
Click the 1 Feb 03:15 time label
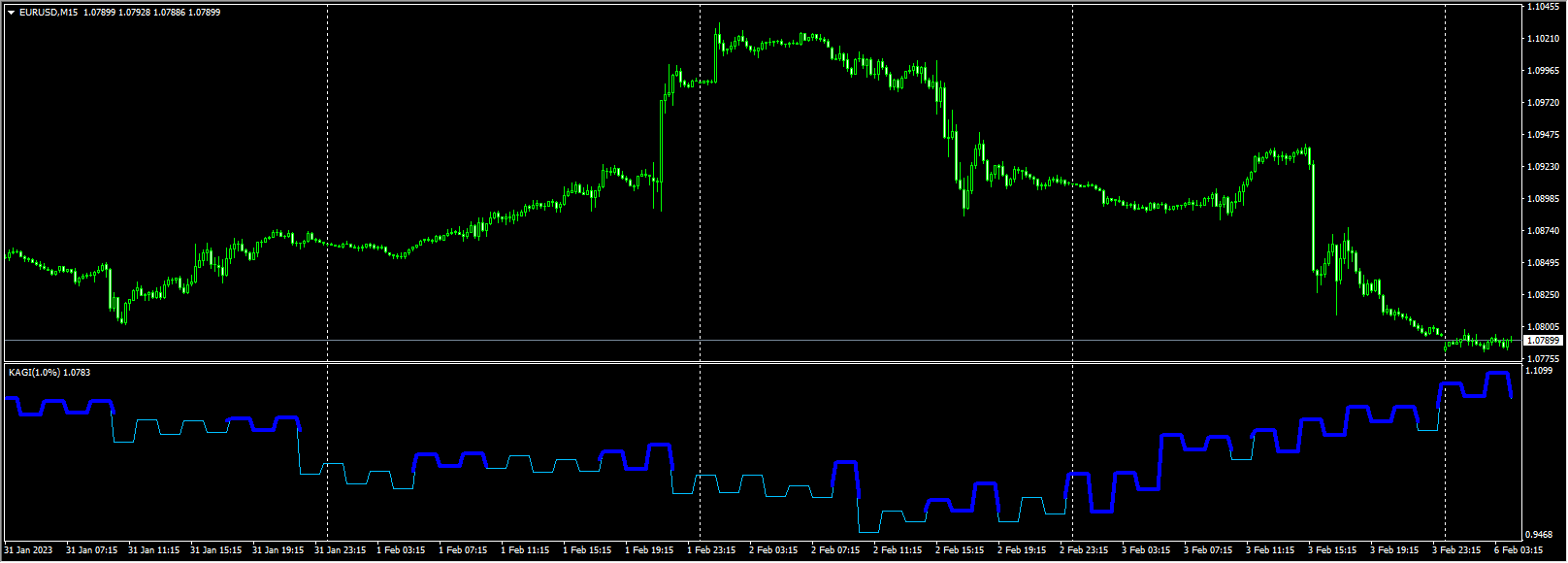point(401,550)
